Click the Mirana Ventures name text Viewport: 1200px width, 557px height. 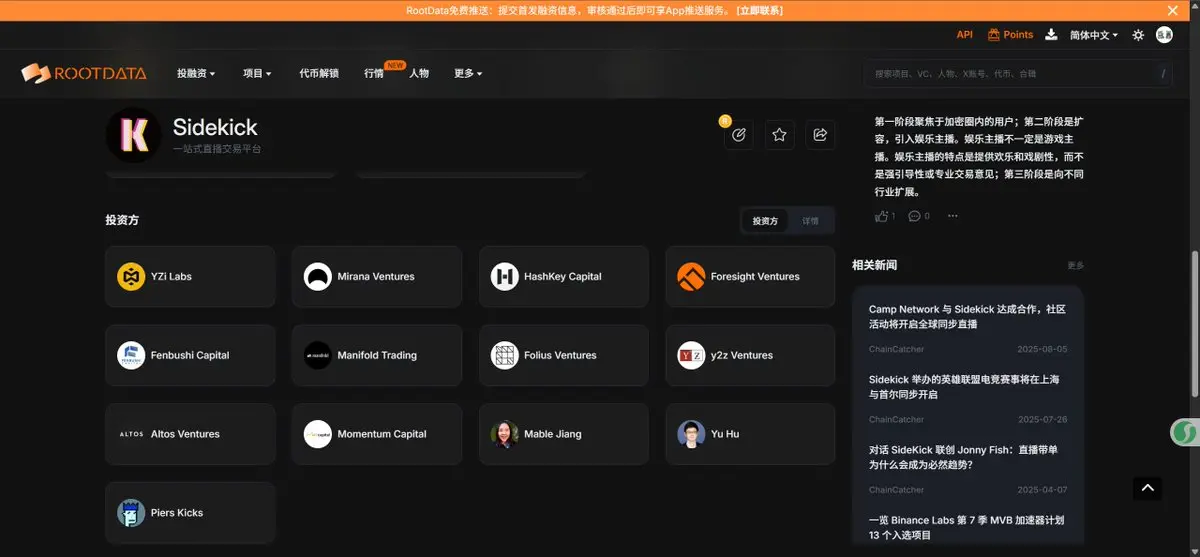pyautogui.click(x=376, y=277)
